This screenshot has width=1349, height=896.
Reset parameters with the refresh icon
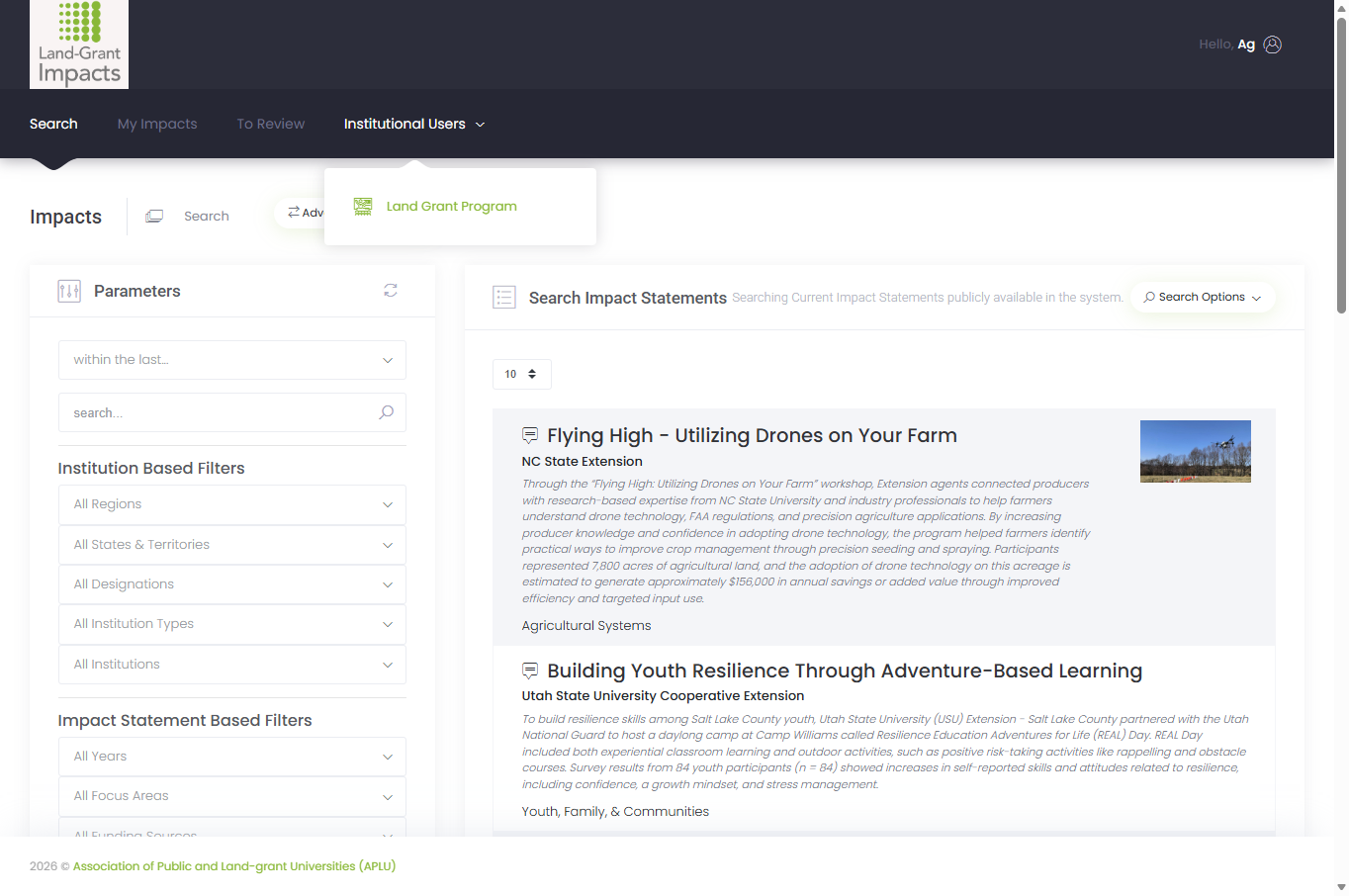coord(391,290)
